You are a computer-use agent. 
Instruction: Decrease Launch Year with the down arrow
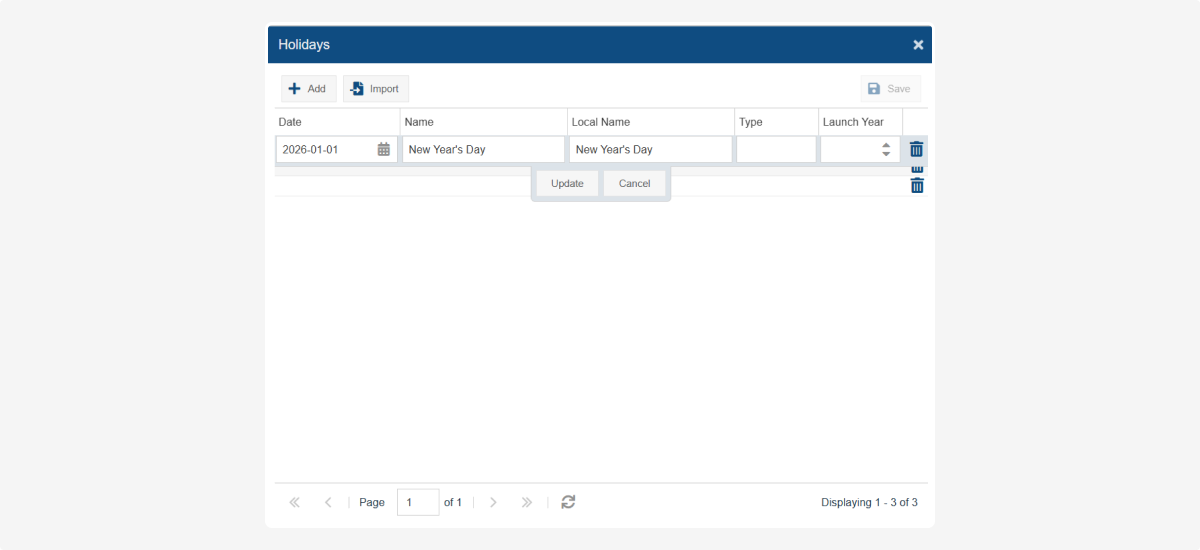tap(886, 155)
